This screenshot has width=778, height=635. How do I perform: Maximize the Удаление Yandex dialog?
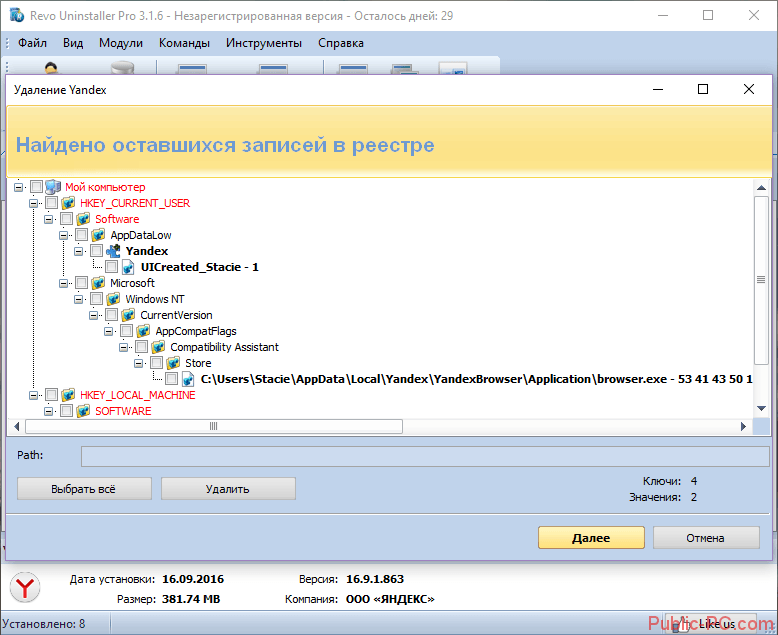click(703, 89)
